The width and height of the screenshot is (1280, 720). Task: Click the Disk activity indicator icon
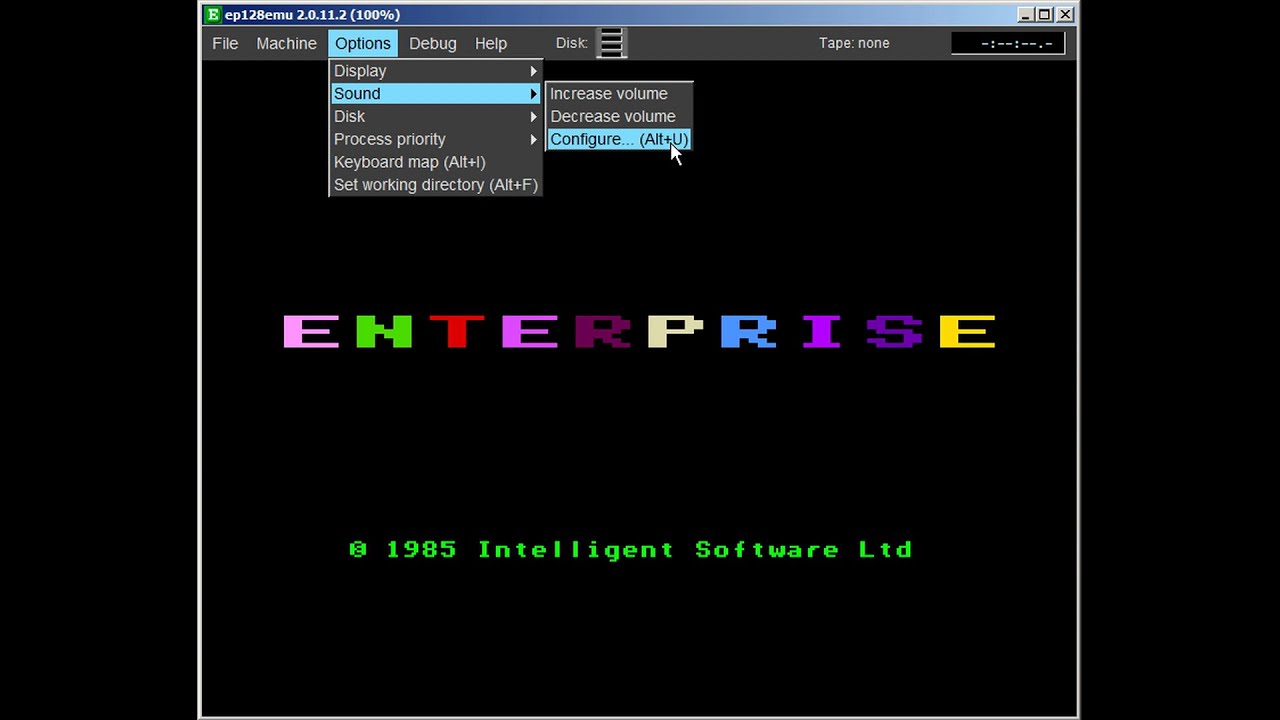tap(611, 43)
